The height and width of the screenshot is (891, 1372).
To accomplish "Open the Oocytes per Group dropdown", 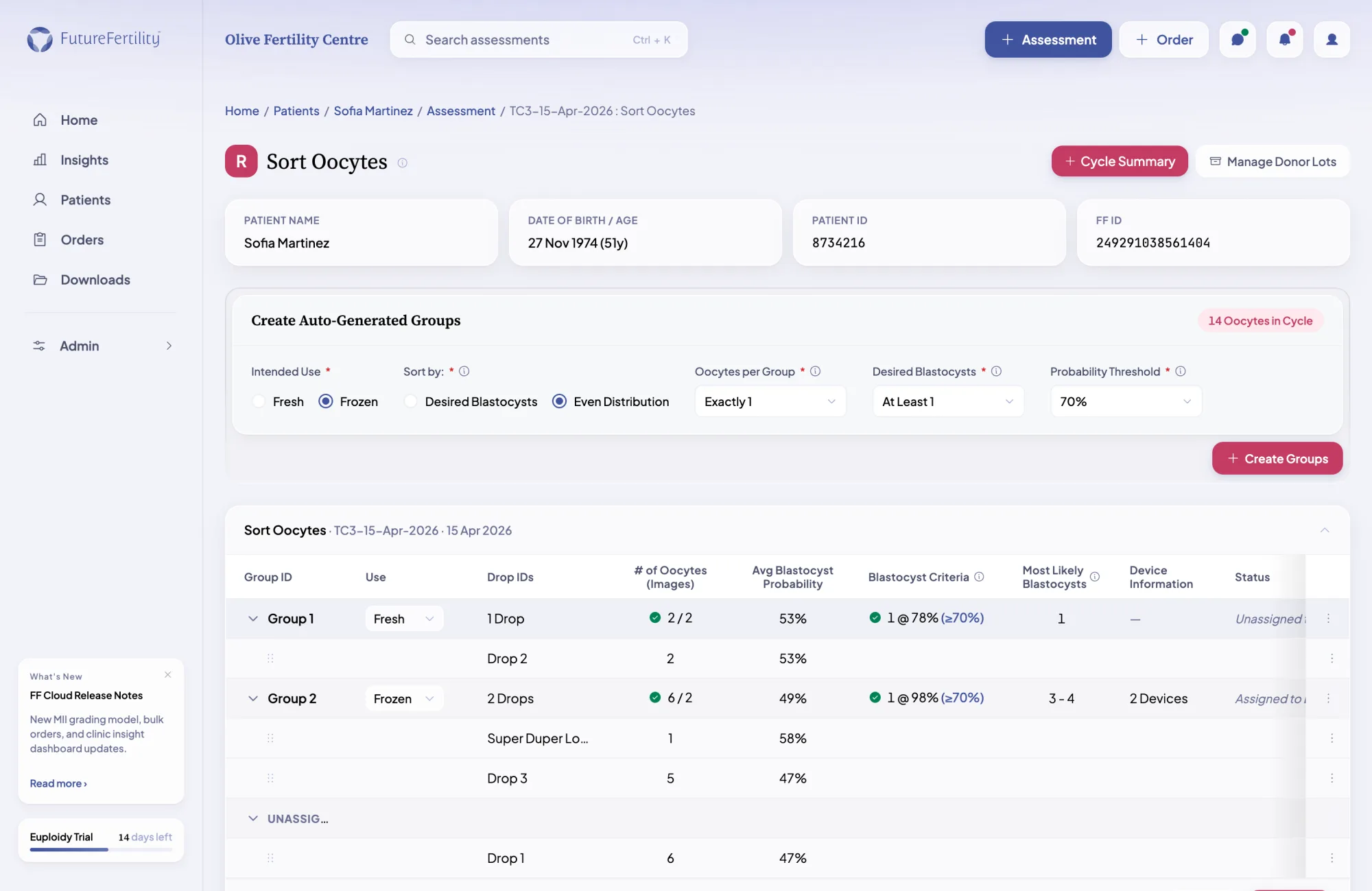I will tap(770, 401).
